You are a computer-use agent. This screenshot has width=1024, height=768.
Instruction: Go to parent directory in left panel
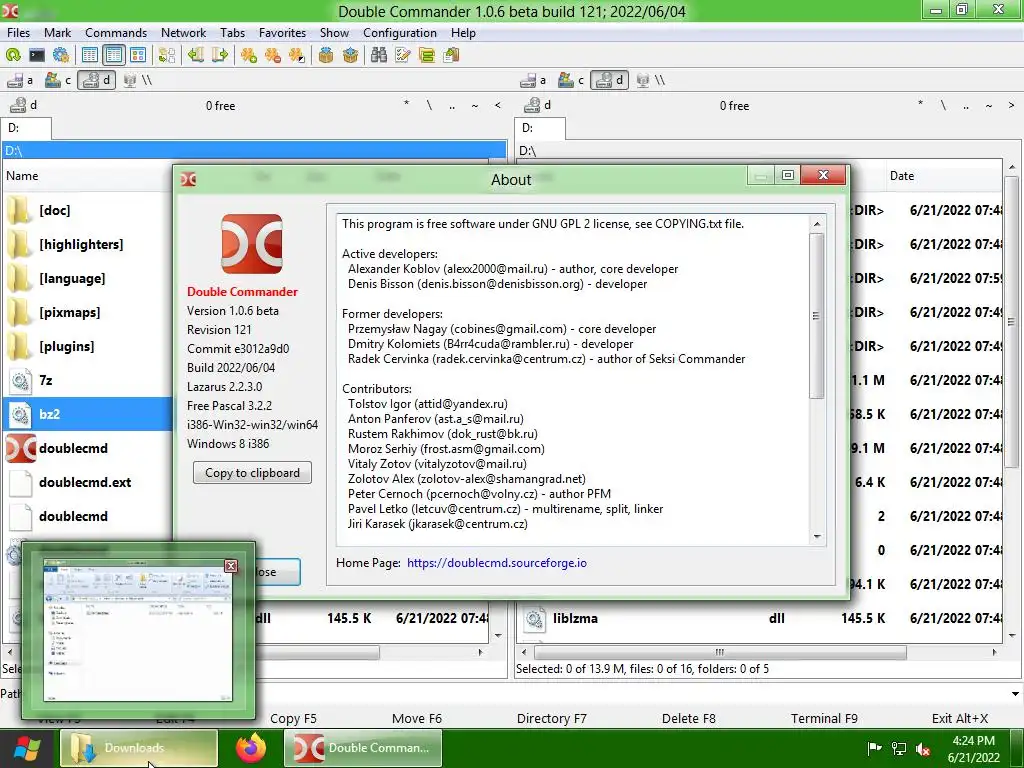point(452,105)
